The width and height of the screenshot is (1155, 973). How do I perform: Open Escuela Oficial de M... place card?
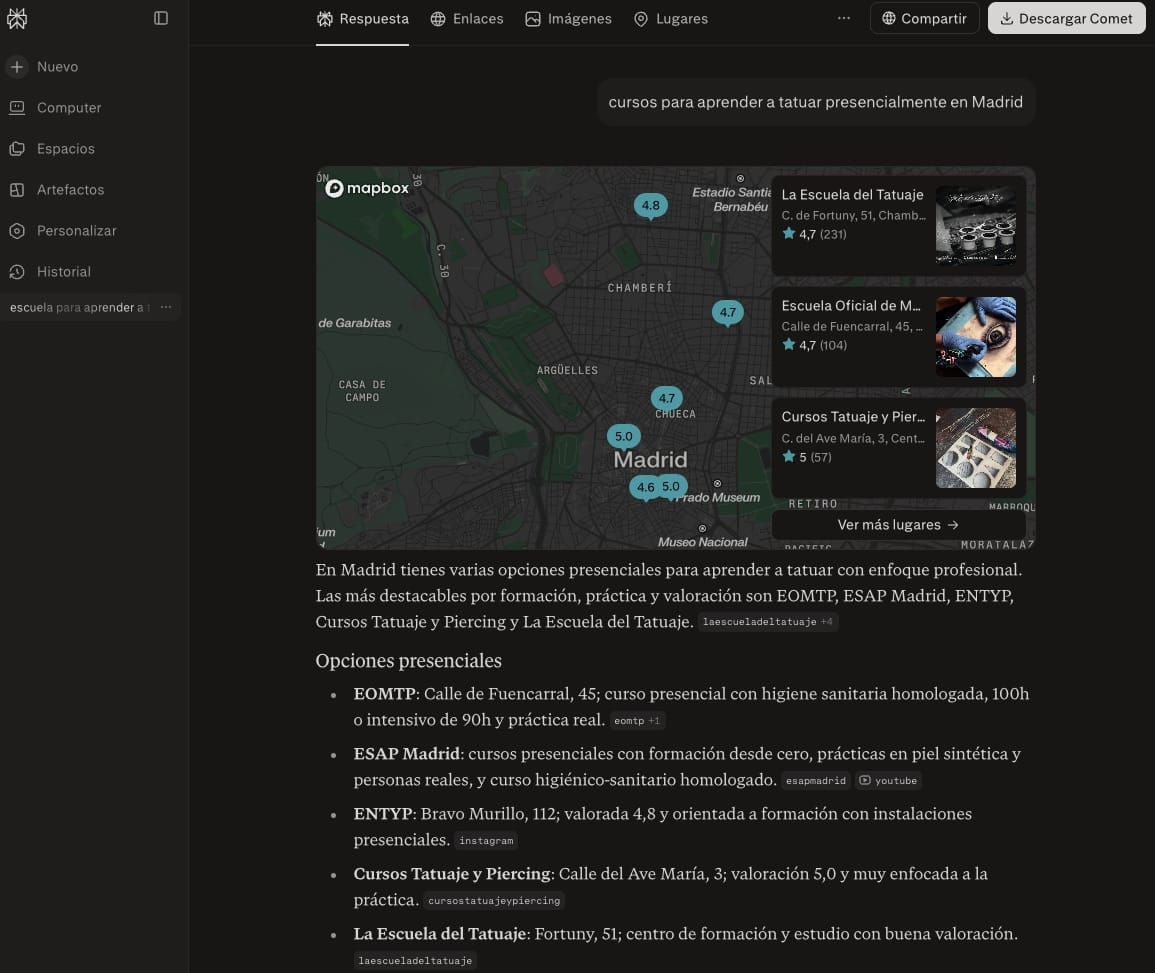[x=898, y=337]
